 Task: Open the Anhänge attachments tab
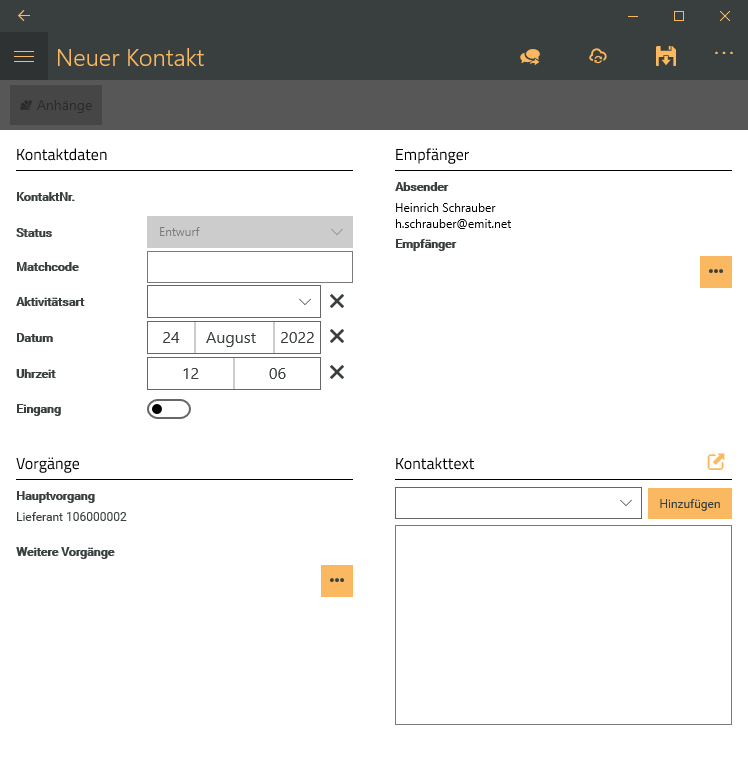(x=56, y=105)
